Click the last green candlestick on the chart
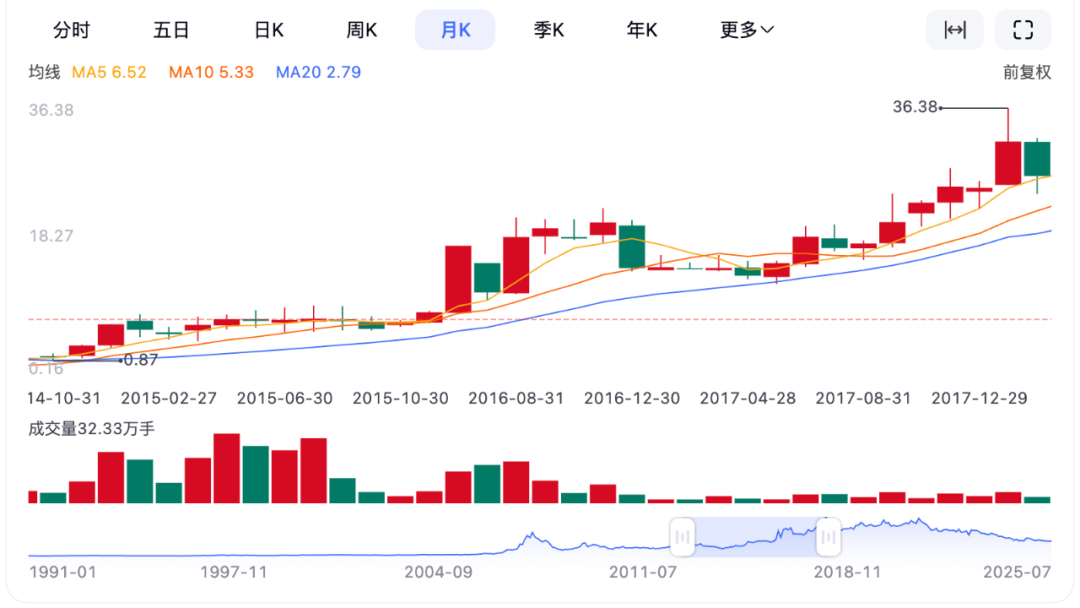 (1037, 159)
